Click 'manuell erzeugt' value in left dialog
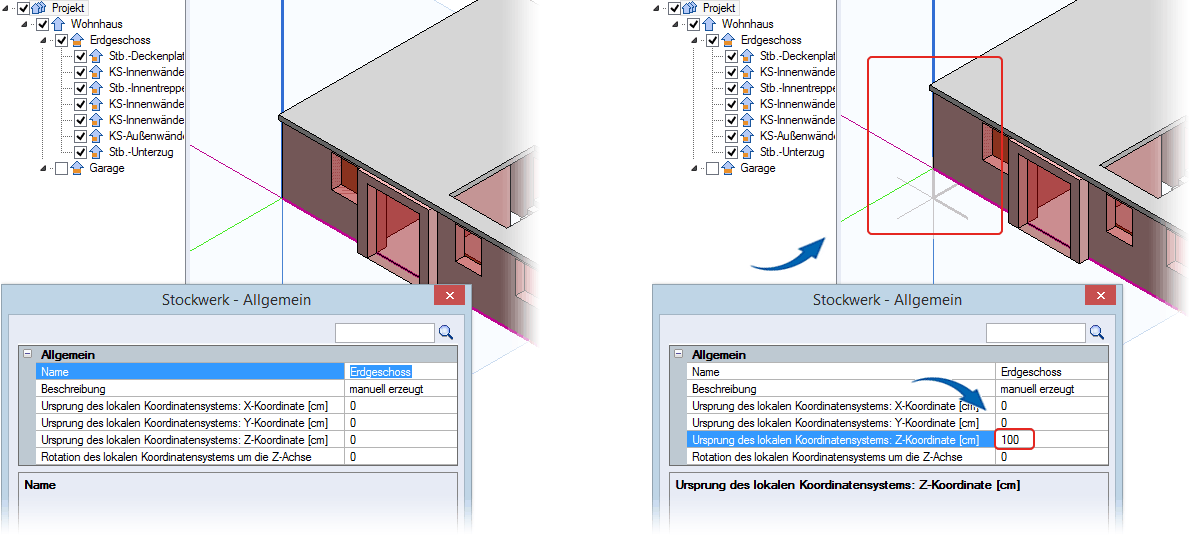The image size is (1198, 537). point(386,389)
